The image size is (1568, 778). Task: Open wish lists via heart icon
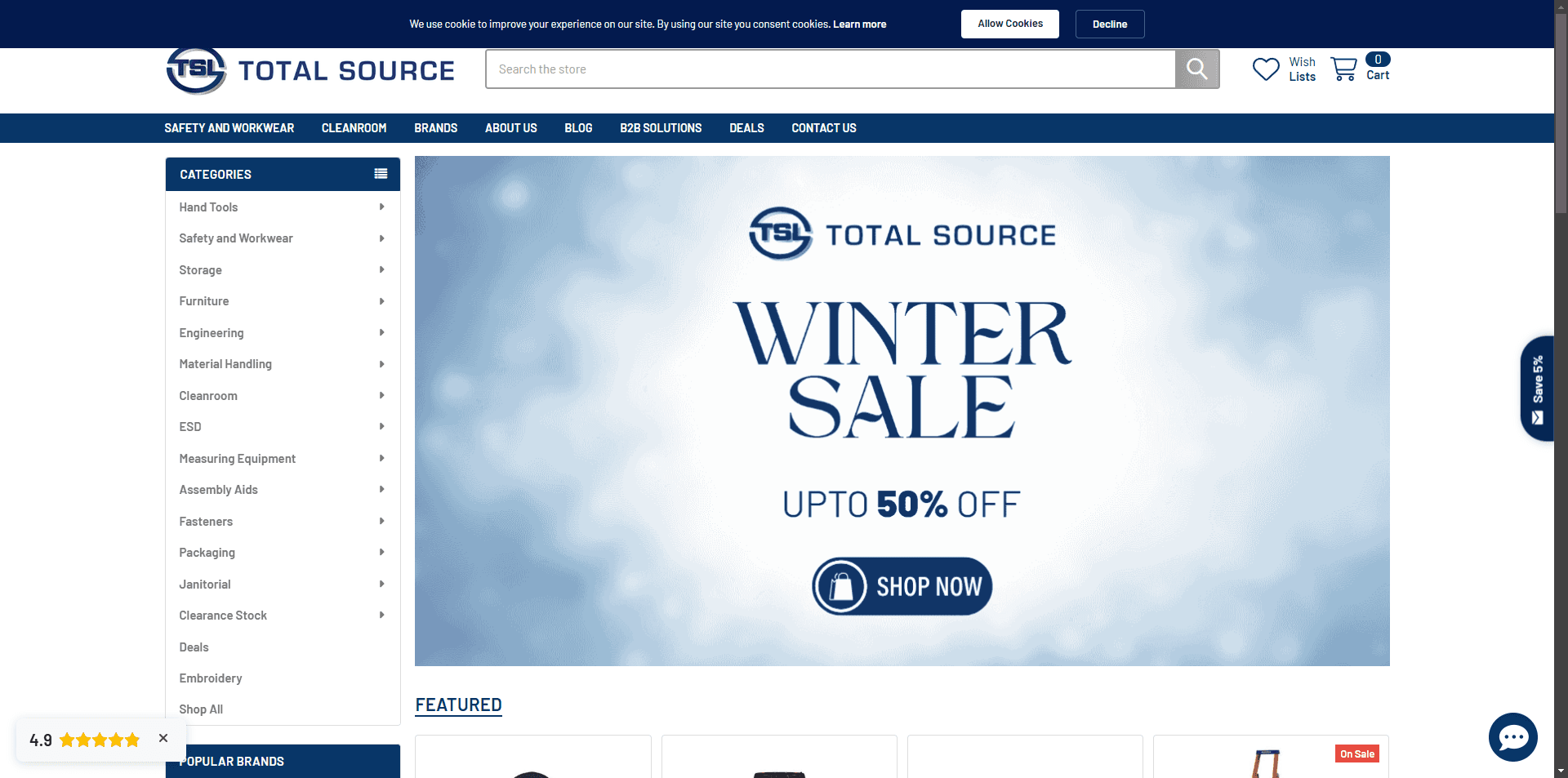pyautogui.click(x=1266, y=69)
